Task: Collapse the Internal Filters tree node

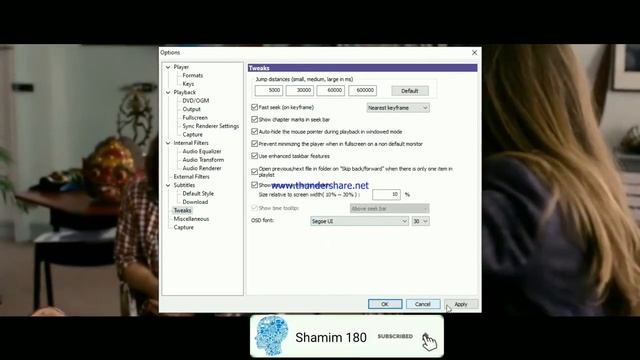Action: click(168, 143)
